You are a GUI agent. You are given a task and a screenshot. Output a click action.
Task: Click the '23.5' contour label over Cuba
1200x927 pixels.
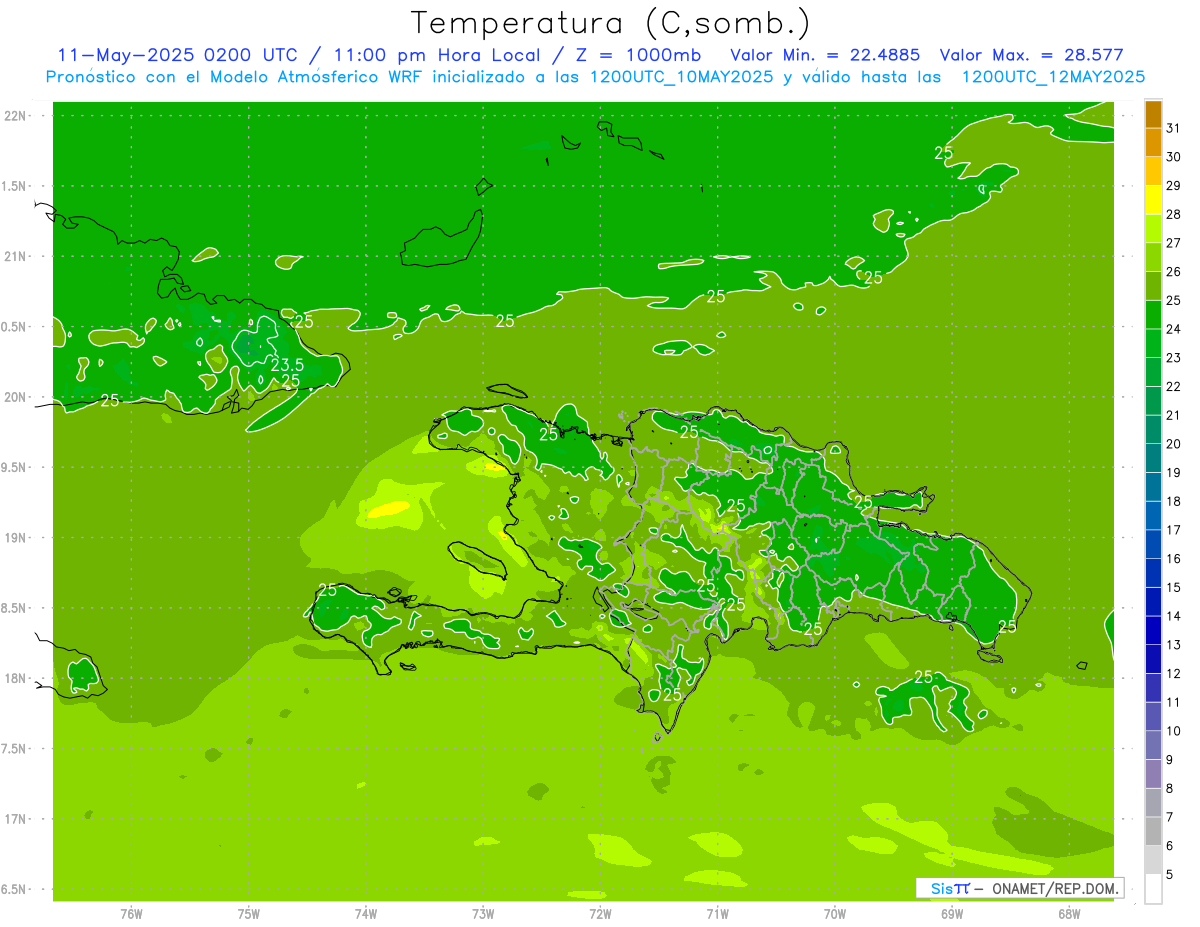tap(287, 365)
